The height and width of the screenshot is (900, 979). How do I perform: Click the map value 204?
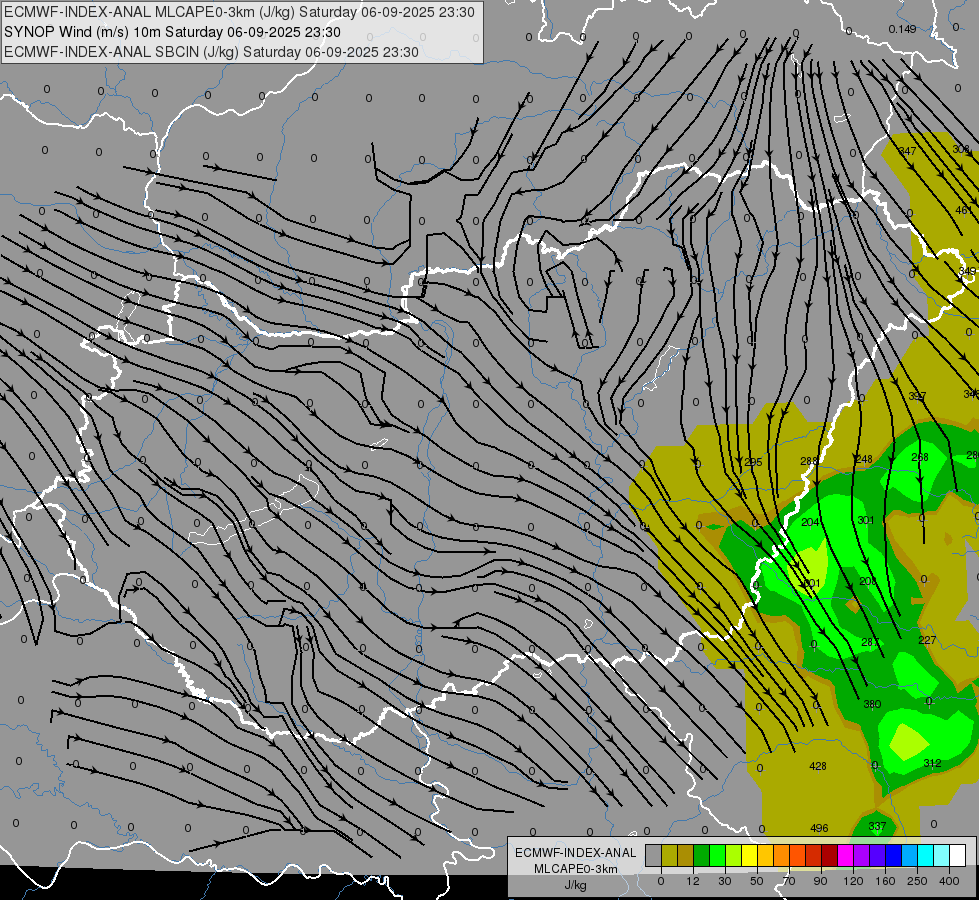[x=810, y=522]
